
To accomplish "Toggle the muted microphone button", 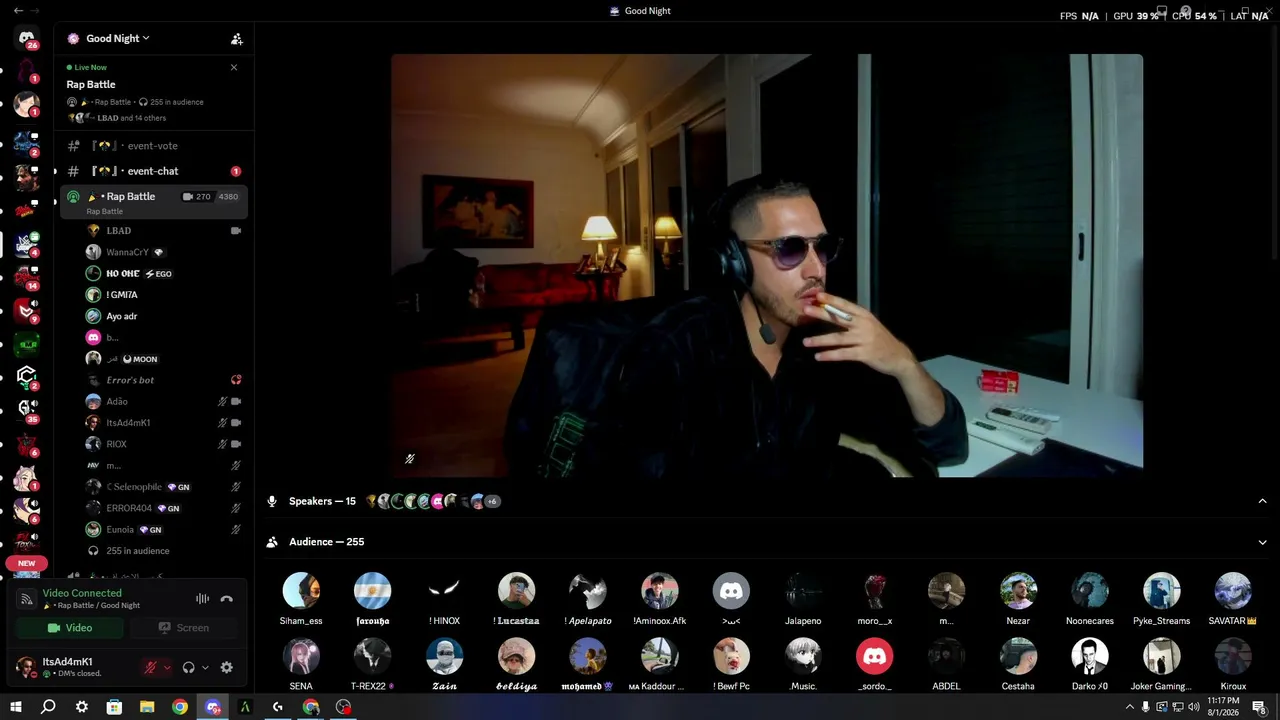I will click(151, 667).
